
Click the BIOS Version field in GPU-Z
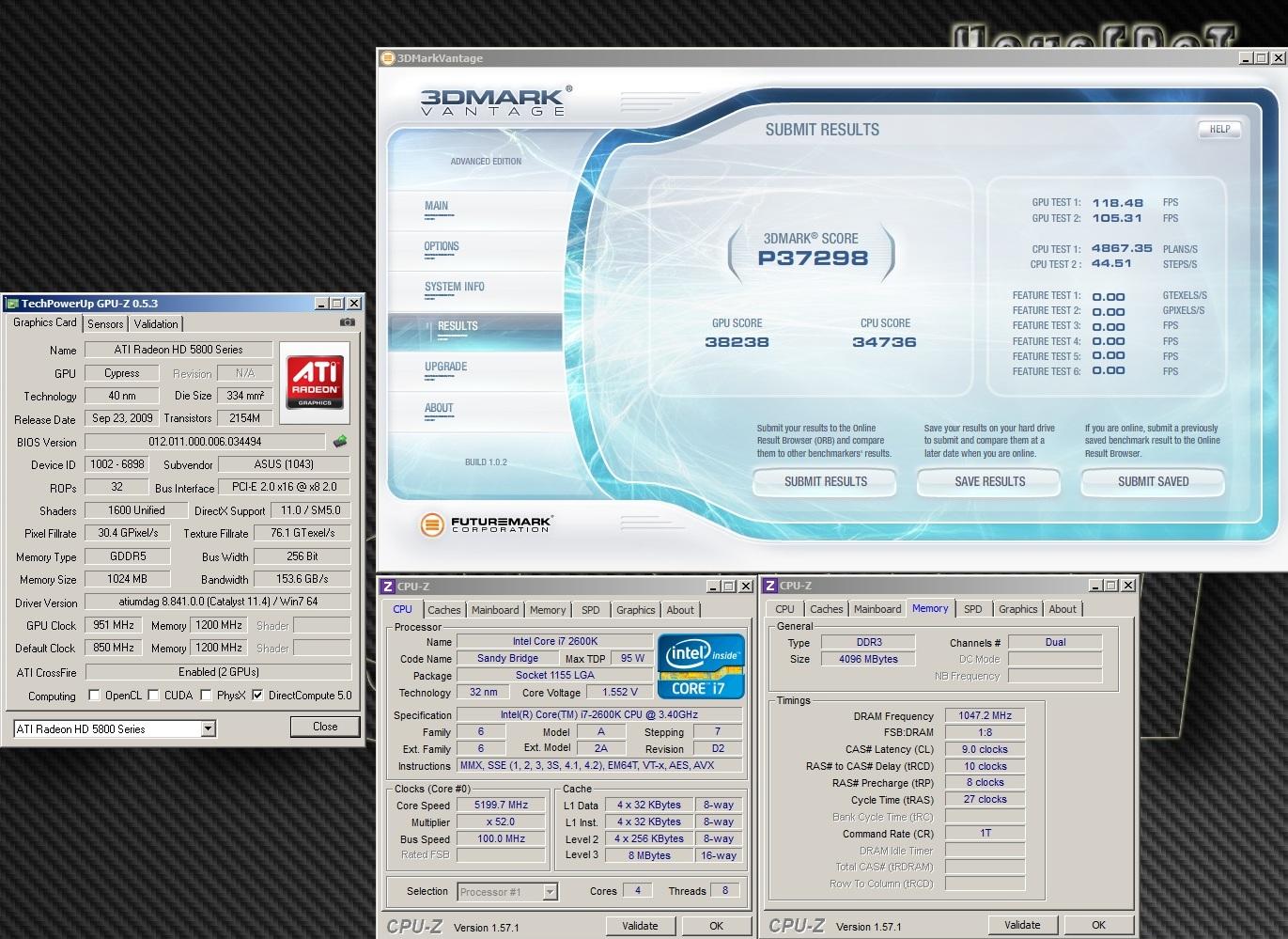click(x=205, y=442)
